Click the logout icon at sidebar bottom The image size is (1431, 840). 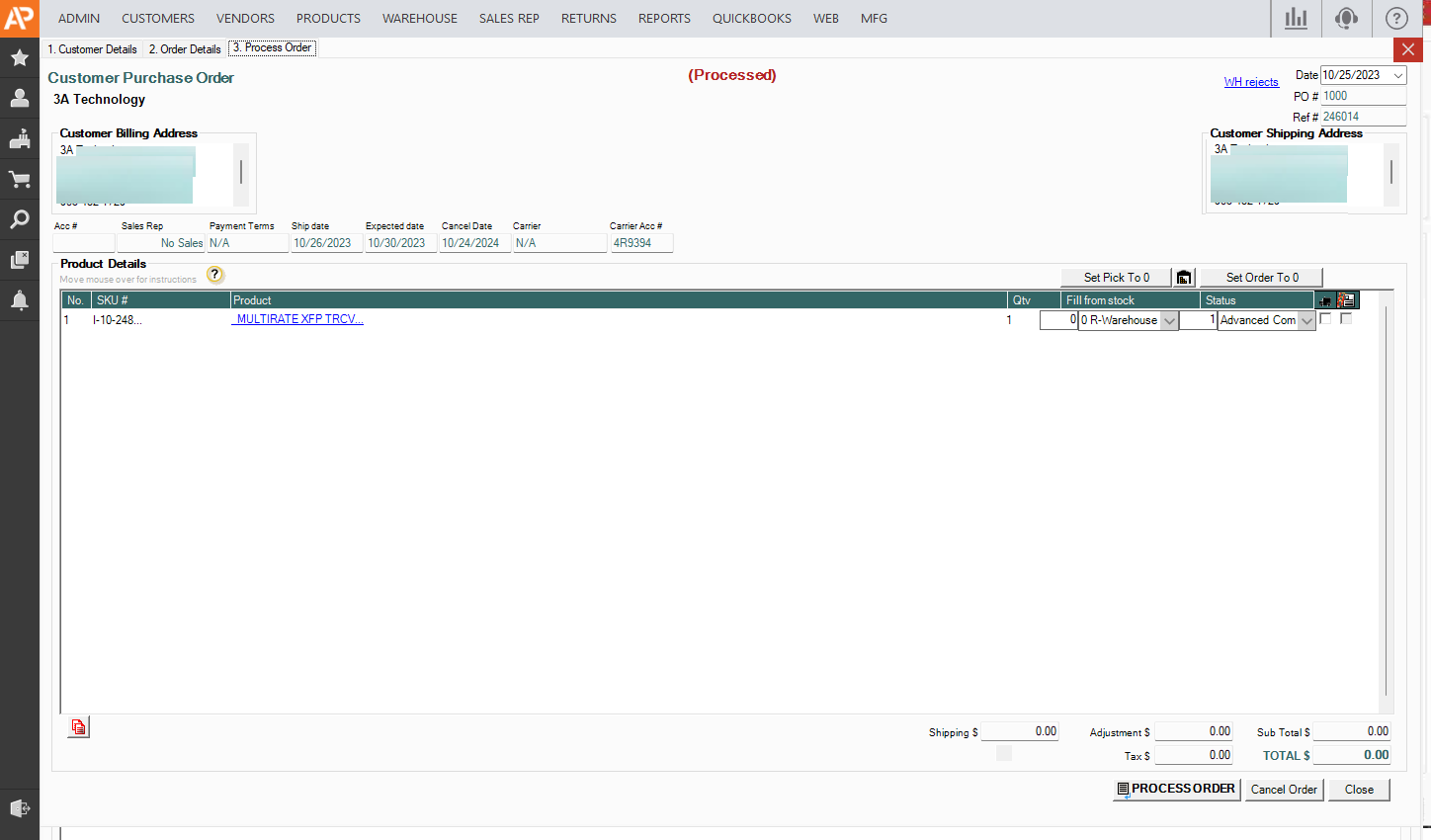coord(19,807)
